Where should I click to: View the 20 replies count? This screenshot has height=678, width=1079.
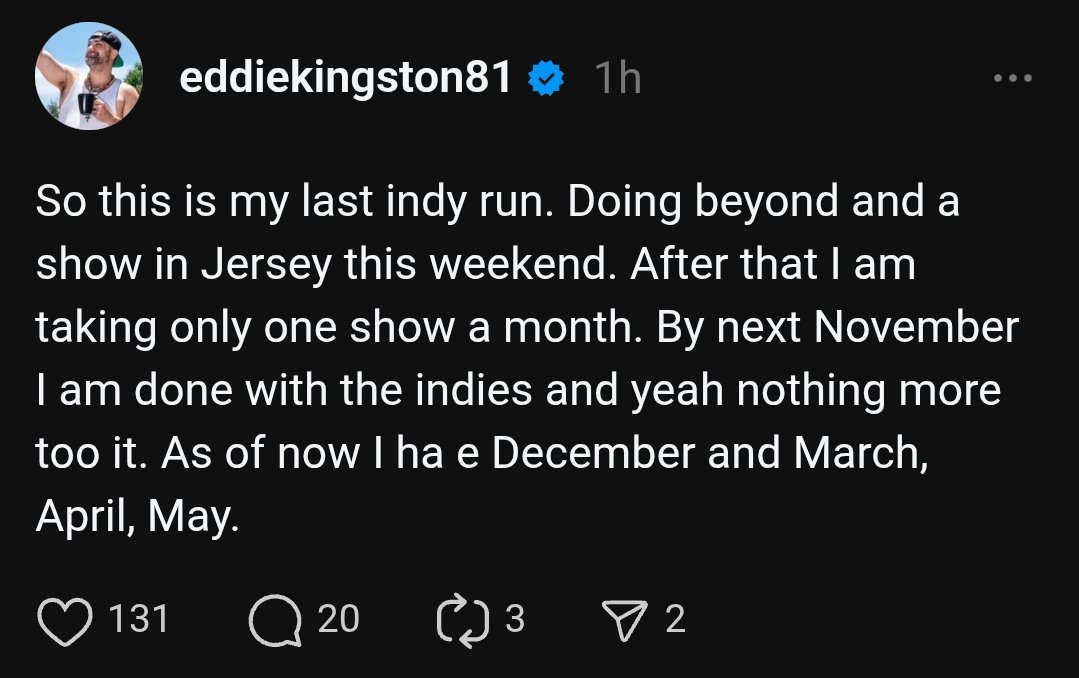[x=338, y=620]
